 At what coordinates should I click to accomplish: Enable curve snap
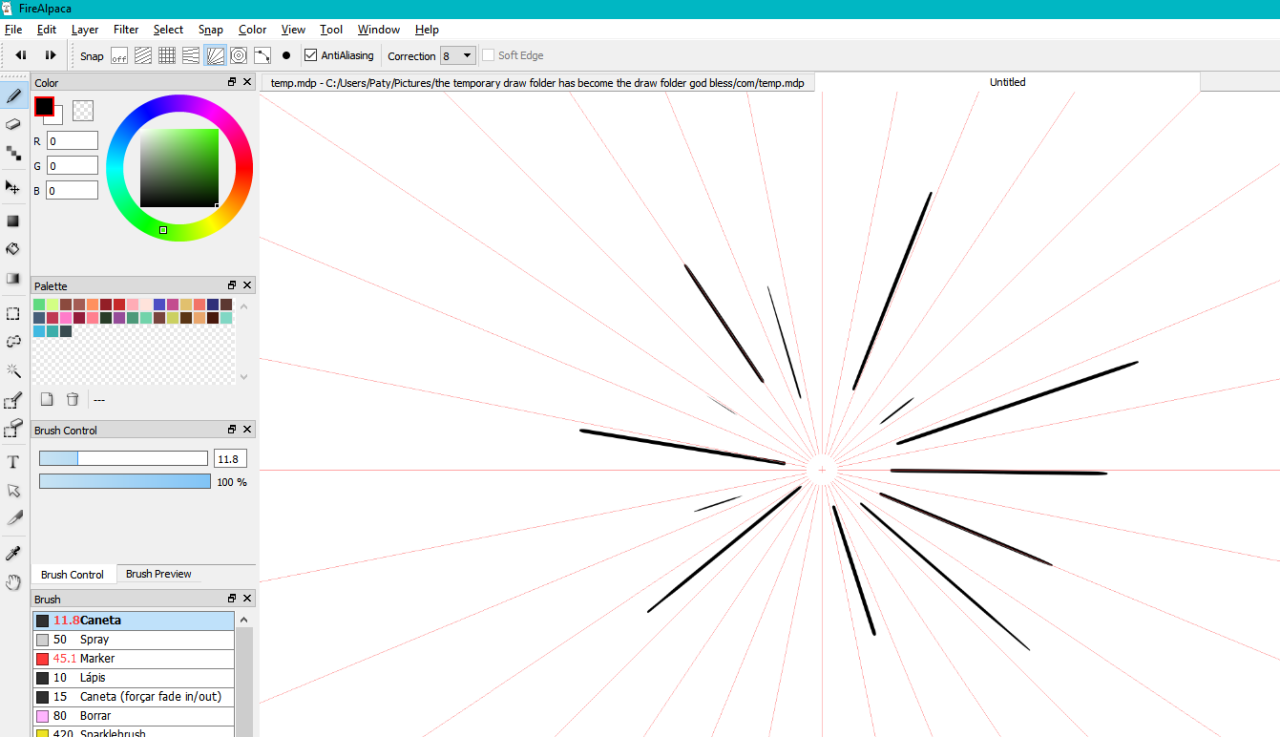[263, 56]
